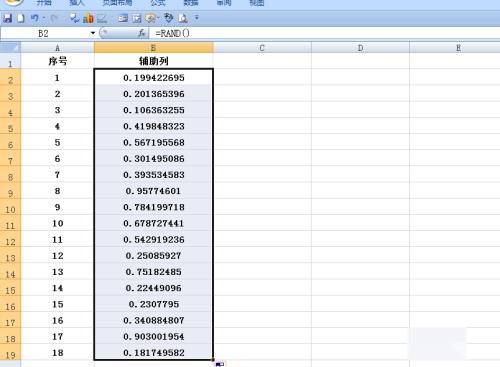
Task: Click the Select All corner of the sheet
Action: point(10,48)
